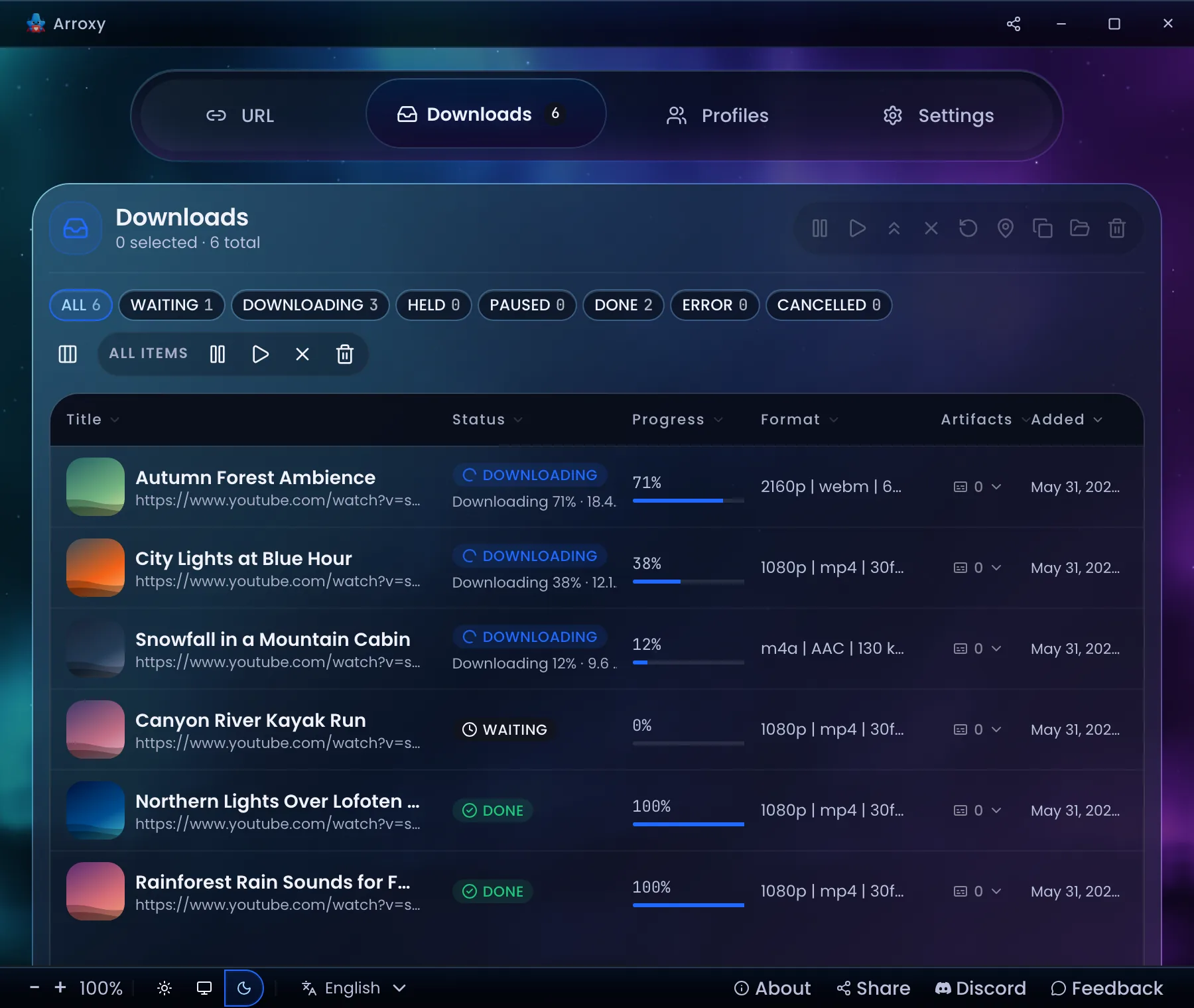1194x1008 pixels.
Task: Move selected to top priority icon
Action: click(894, 229)
